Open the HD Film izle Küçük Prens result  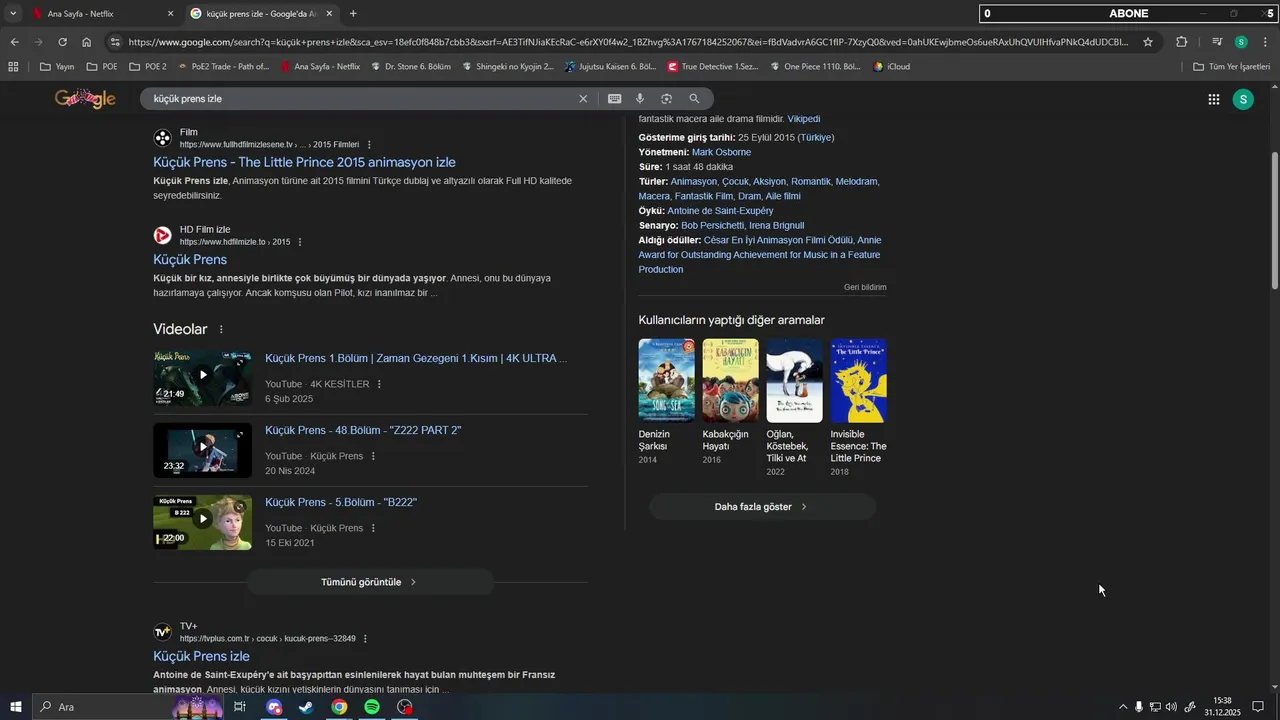pos(190,260)
